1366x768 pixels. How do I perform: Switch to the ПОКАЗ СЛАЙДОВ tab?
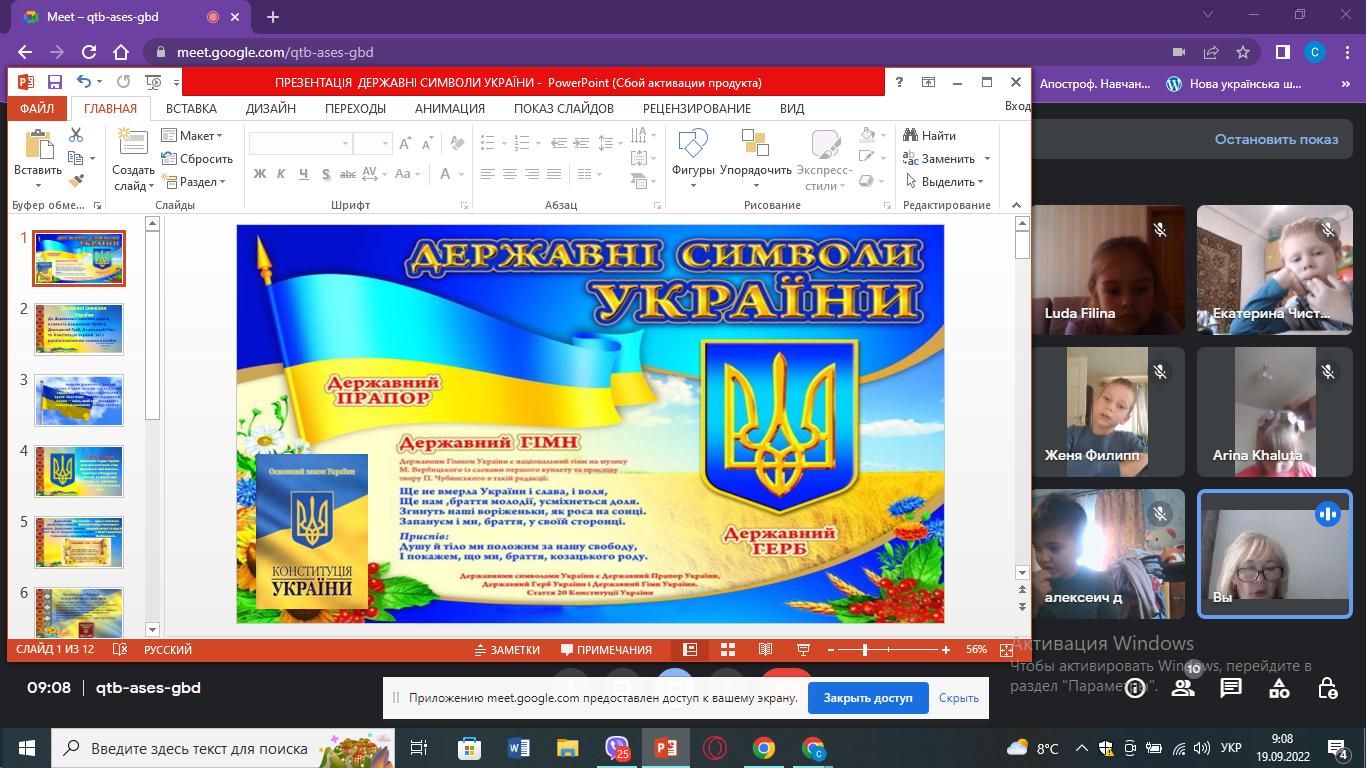(x=564, y=108)
